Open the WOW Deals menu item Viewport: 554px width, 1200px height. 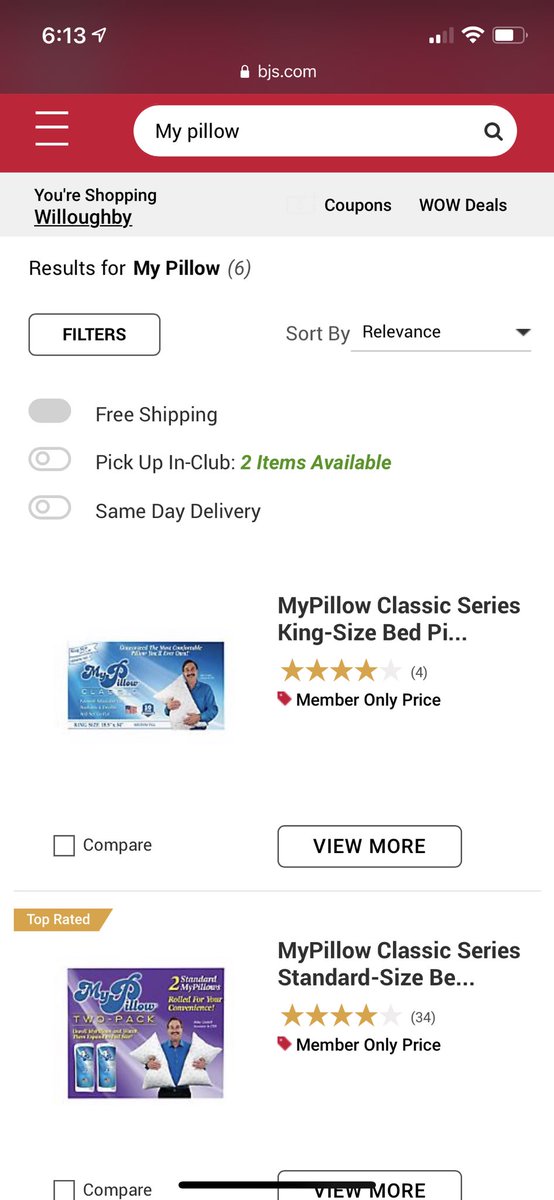tap(463, 205)
